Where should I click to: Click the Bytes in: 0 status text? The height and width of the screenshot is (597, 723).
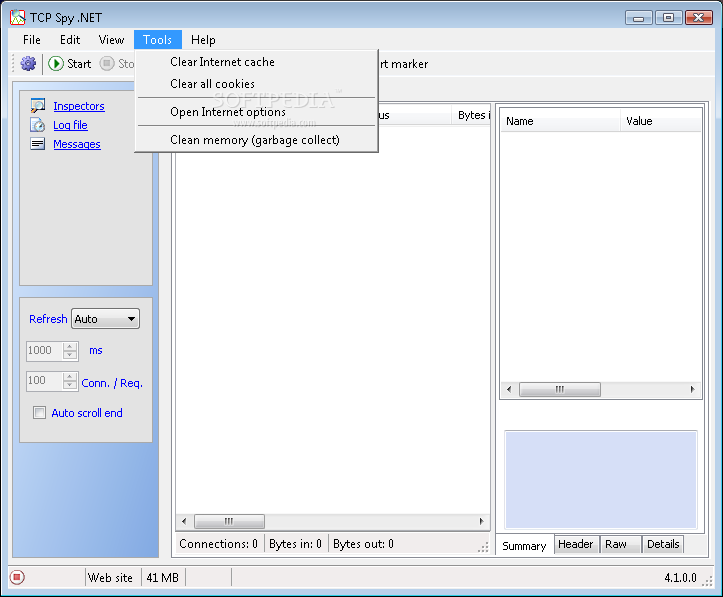(295, 544)
